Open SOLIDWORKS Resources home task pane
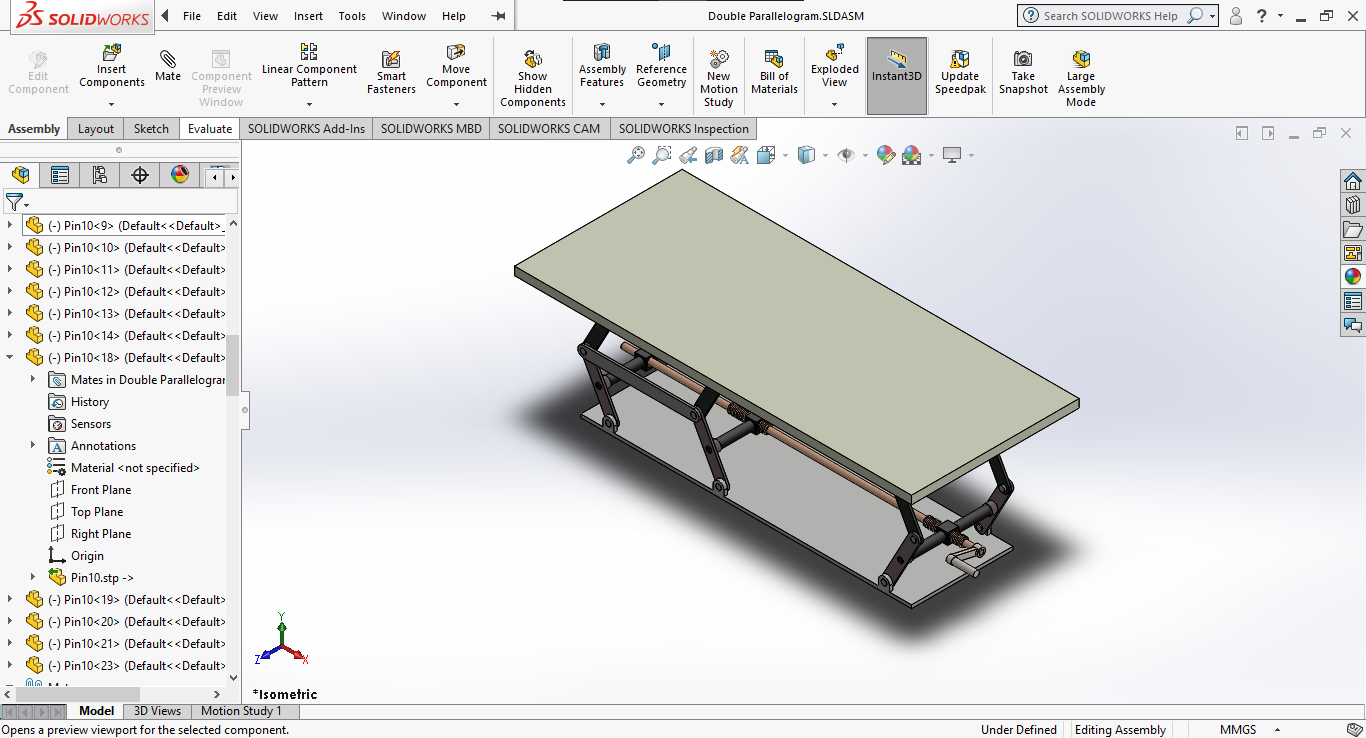This screenshot has width=1366, height=738. 1353,181
